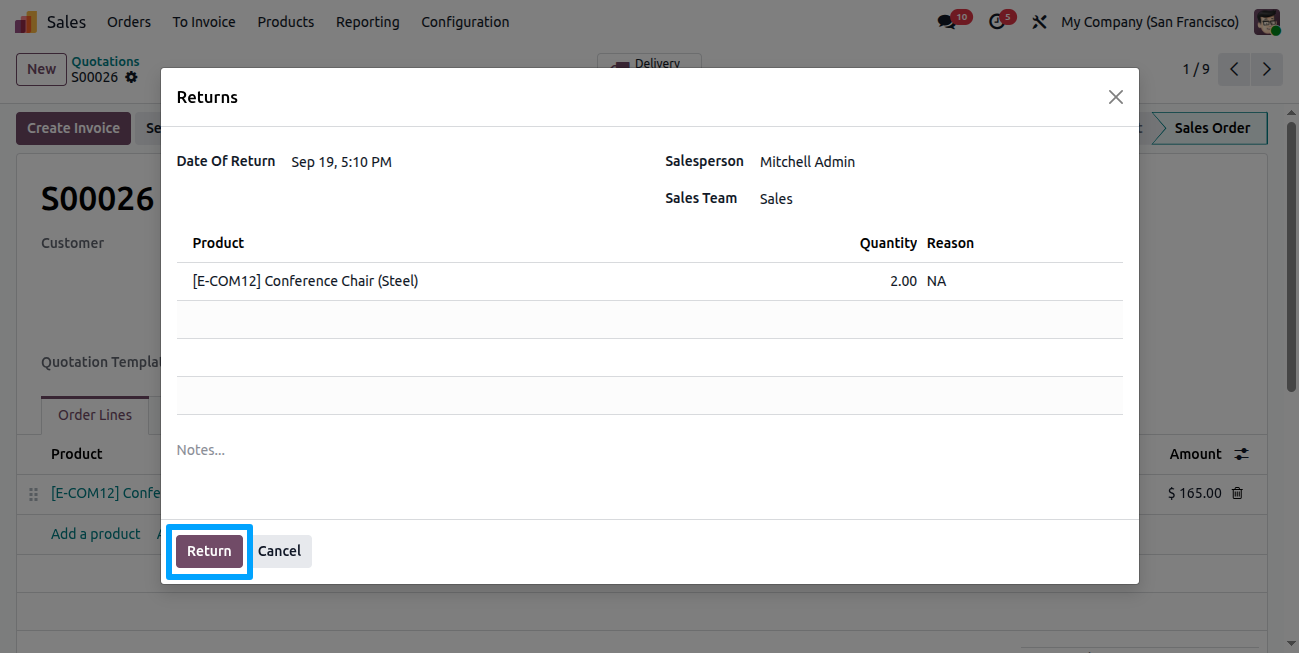Viewport: 1299px width, 653px height.
Task: Open the Reporting menu
Action: 367,22
